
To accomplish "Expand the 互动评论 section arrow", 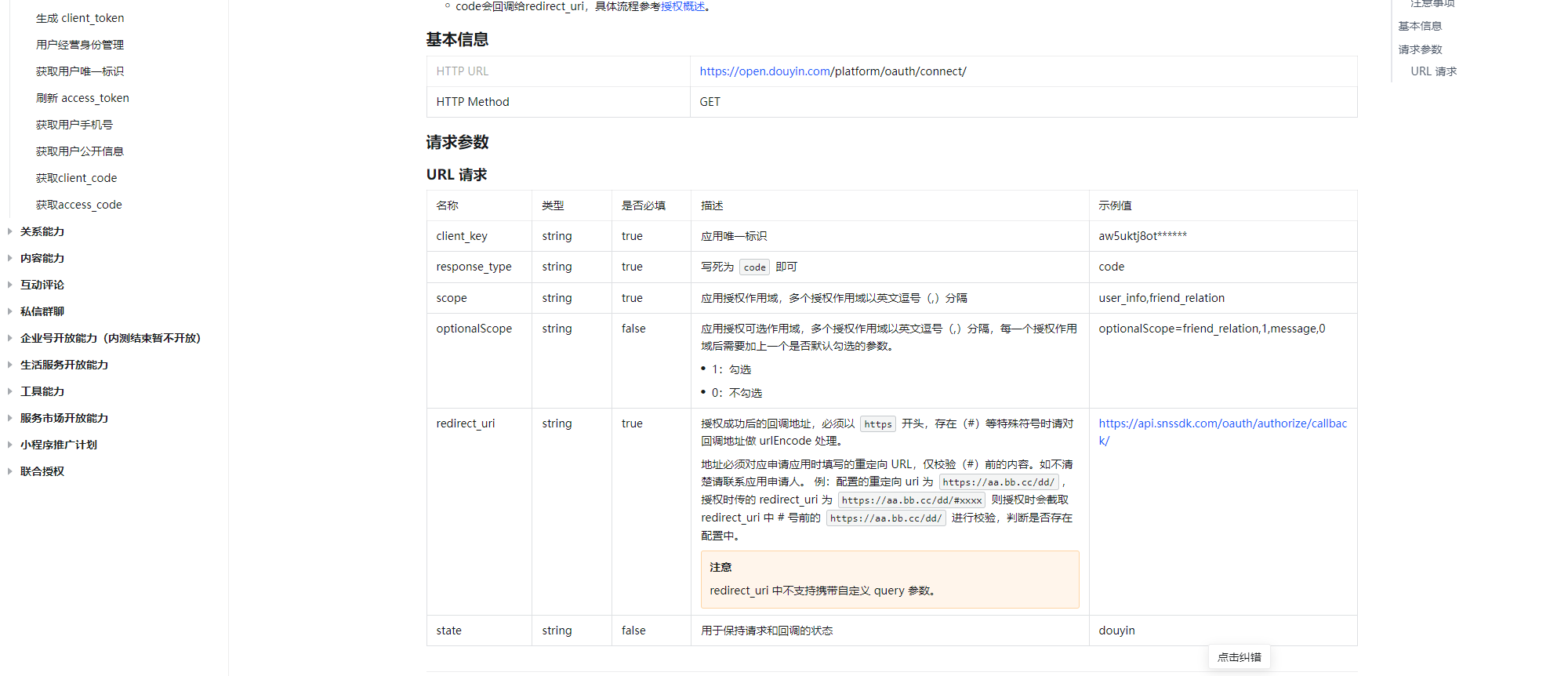I will [9, 285].
